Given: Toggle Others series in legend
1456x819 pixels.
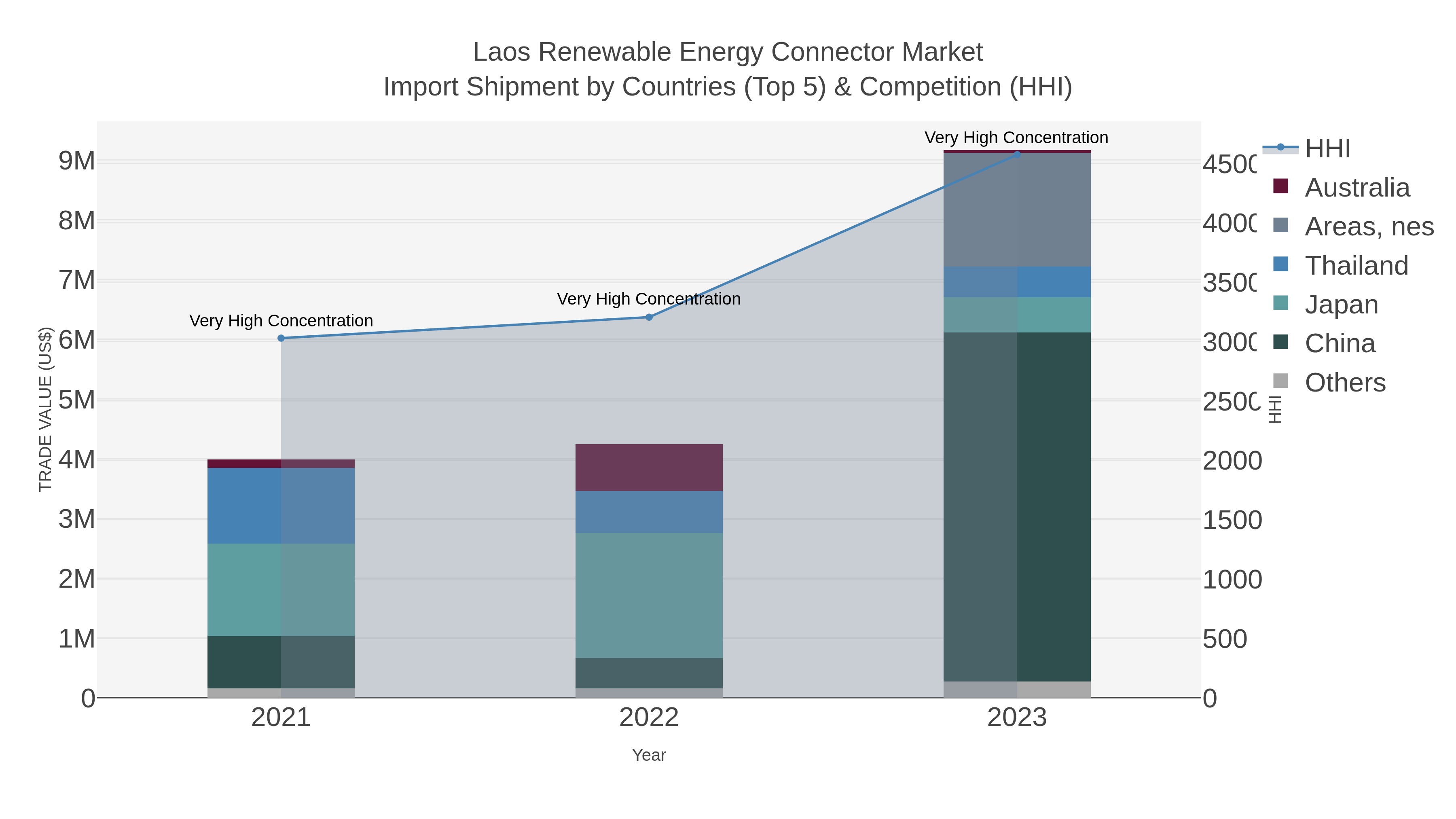Looking at the screenshot, I should 1329,382.
